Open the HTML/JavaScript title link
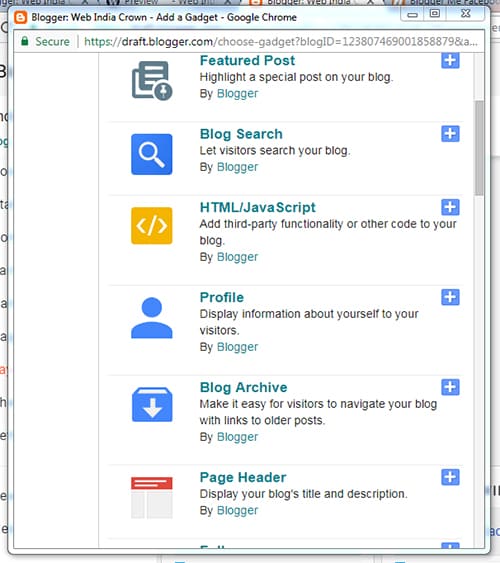500x563 pixels. [x=258, y=207]
